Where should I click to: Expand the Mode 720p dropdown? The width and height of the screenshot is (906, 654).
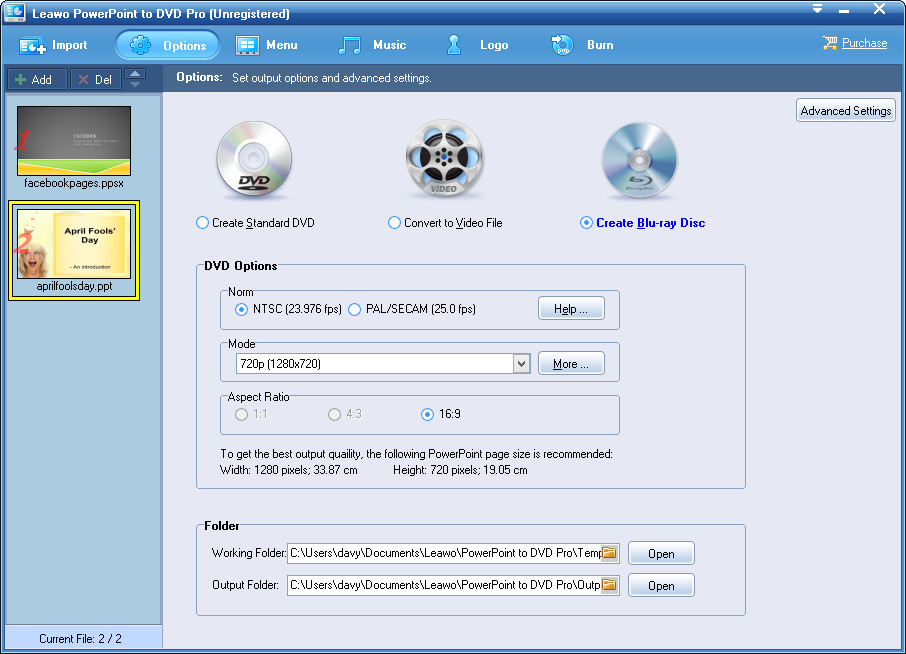521,364
